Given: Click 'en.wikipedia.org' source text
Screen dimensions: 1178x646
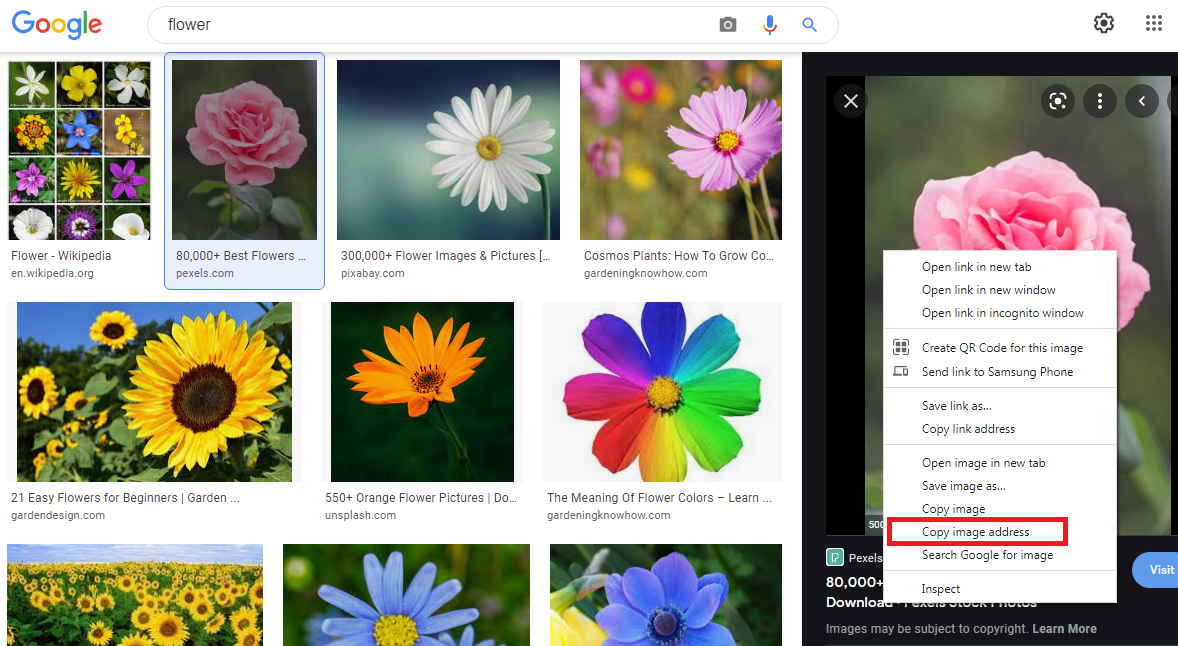Looking at the screenshot, I should click(x=52, y=273).
